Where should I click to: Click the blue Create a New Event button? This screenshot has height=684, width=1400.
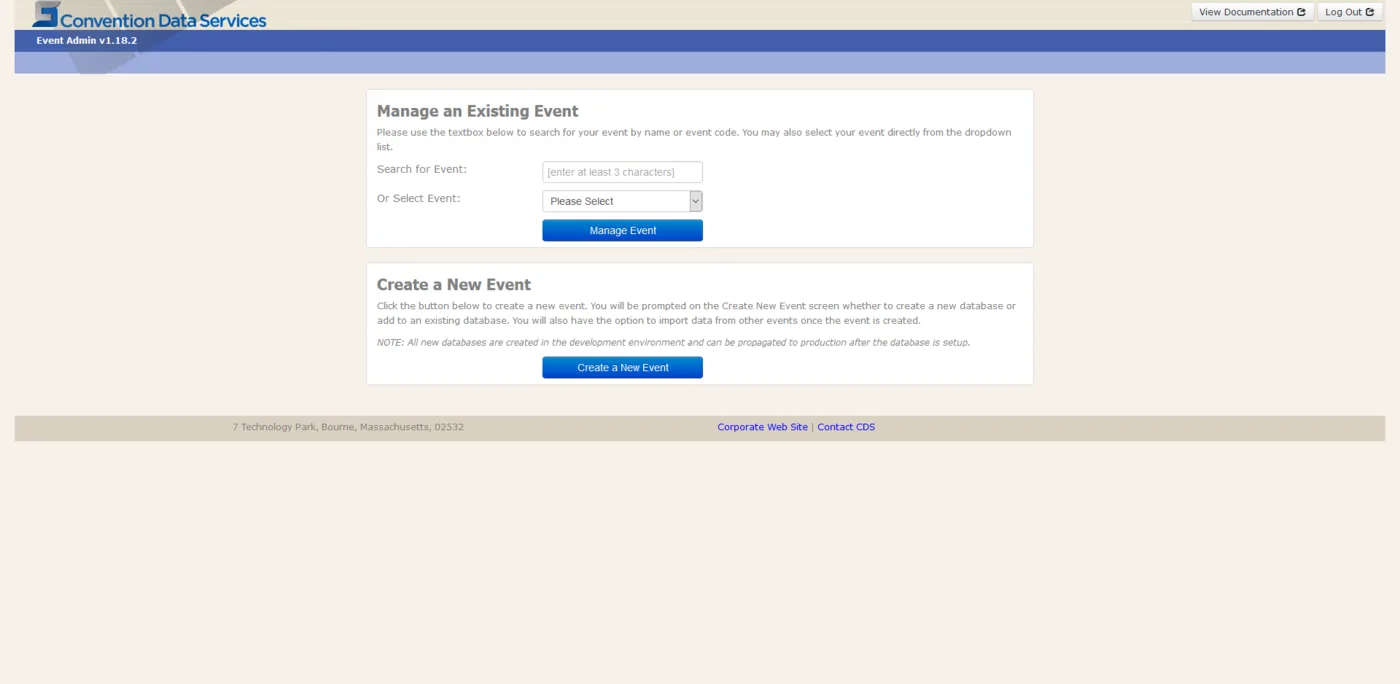[x=622, y=368]
